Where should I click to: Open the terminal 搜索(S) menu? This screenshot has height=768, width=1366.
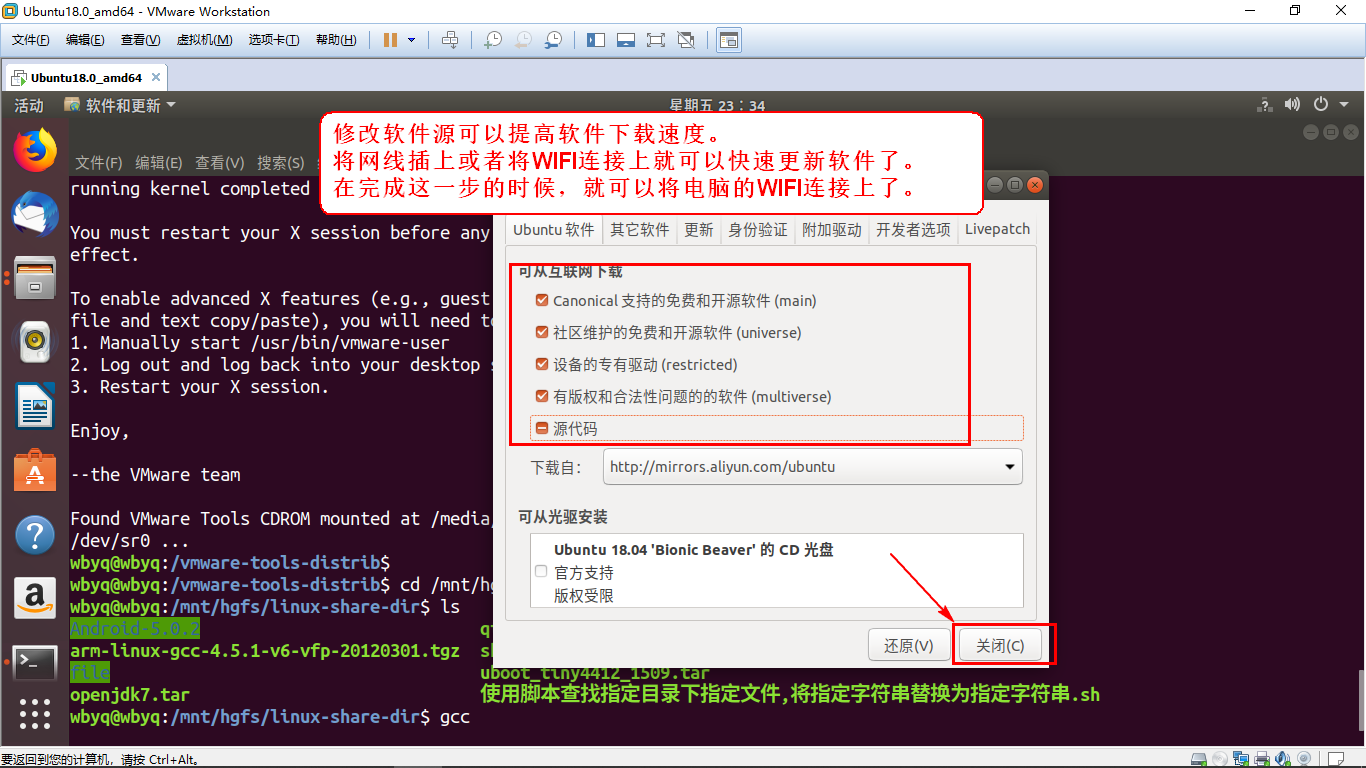coord(280,162)
